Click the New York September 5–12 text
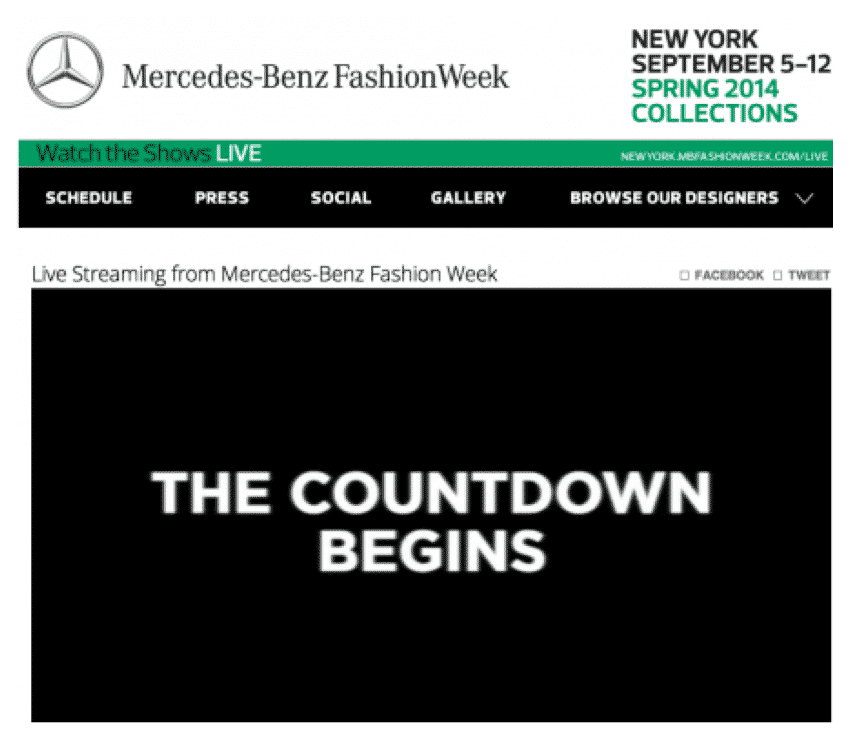The height and width of the screenshot is (748, 866). coord(731,51)
